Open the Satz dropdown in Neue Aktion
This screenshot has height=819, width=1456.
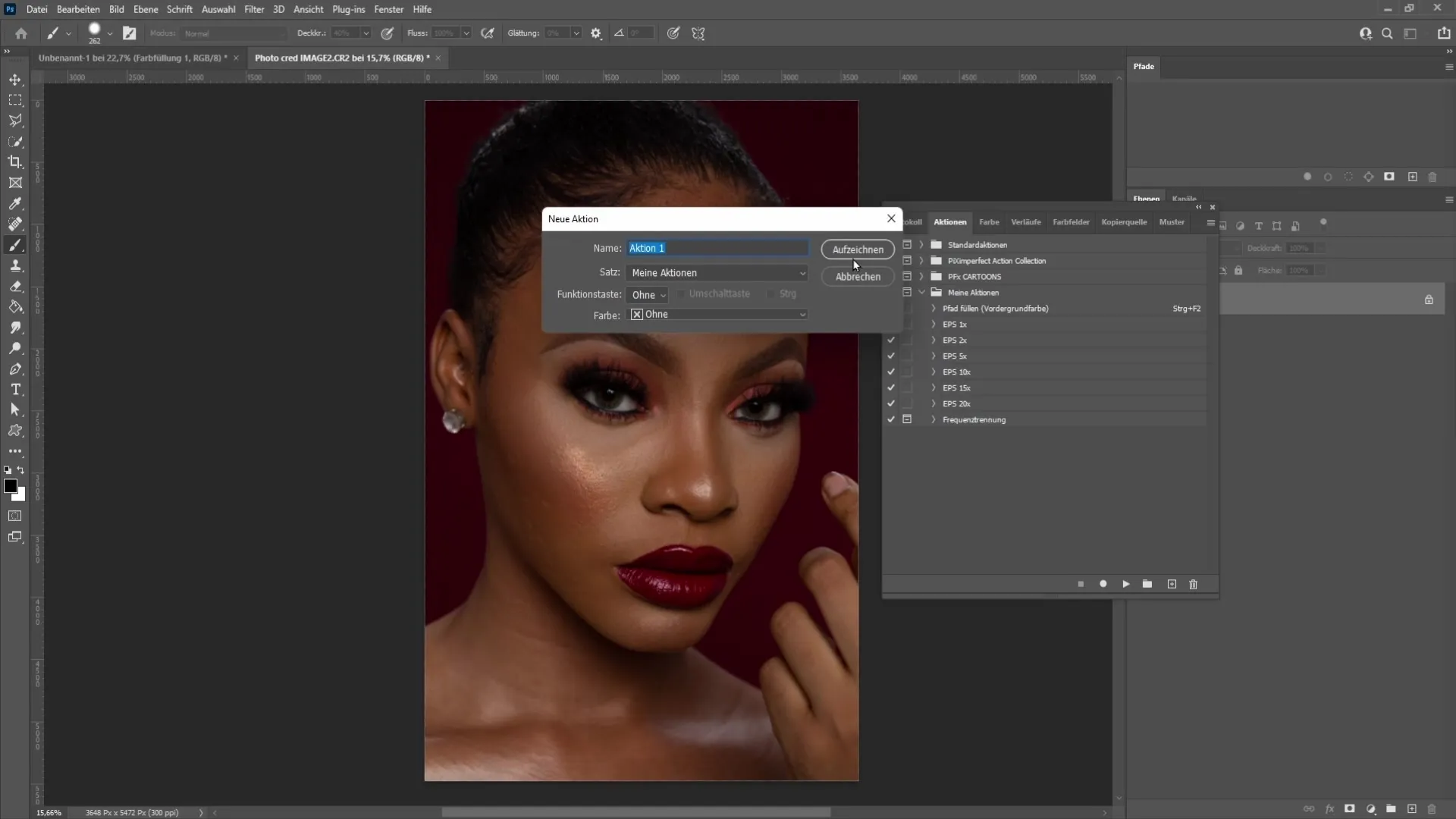click(x=717, y=273)
